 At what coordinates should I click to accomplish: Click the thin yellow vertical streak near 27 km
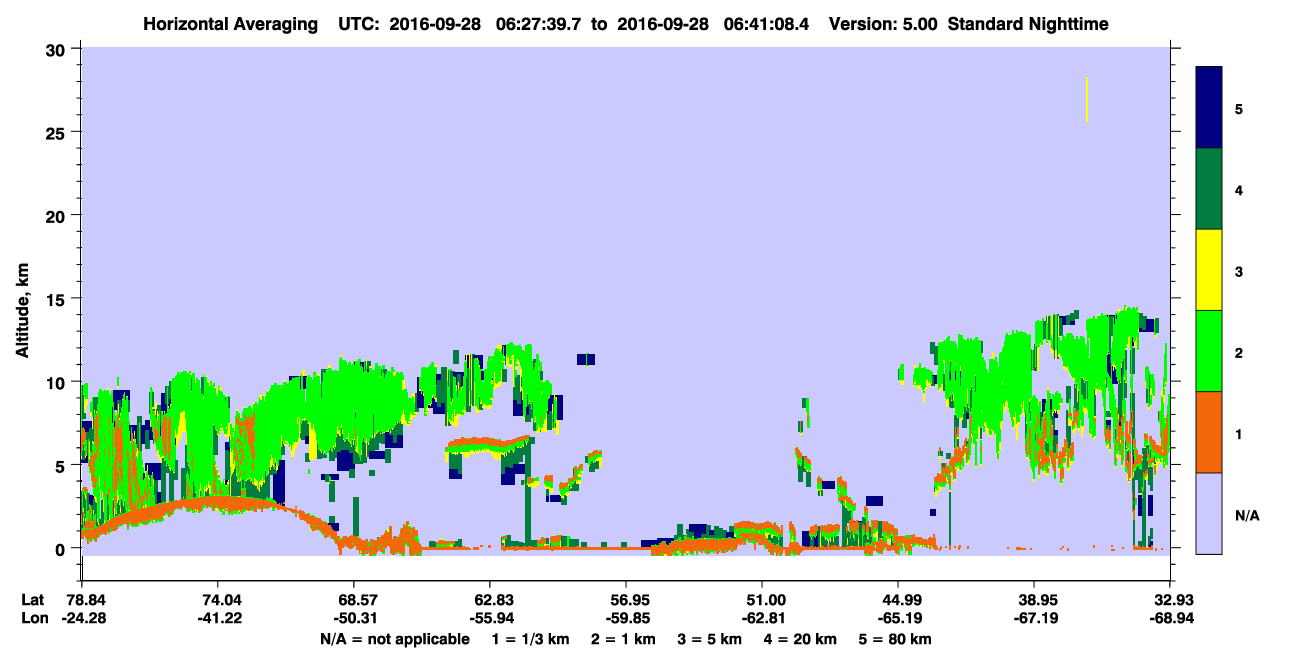point(1086,100)
